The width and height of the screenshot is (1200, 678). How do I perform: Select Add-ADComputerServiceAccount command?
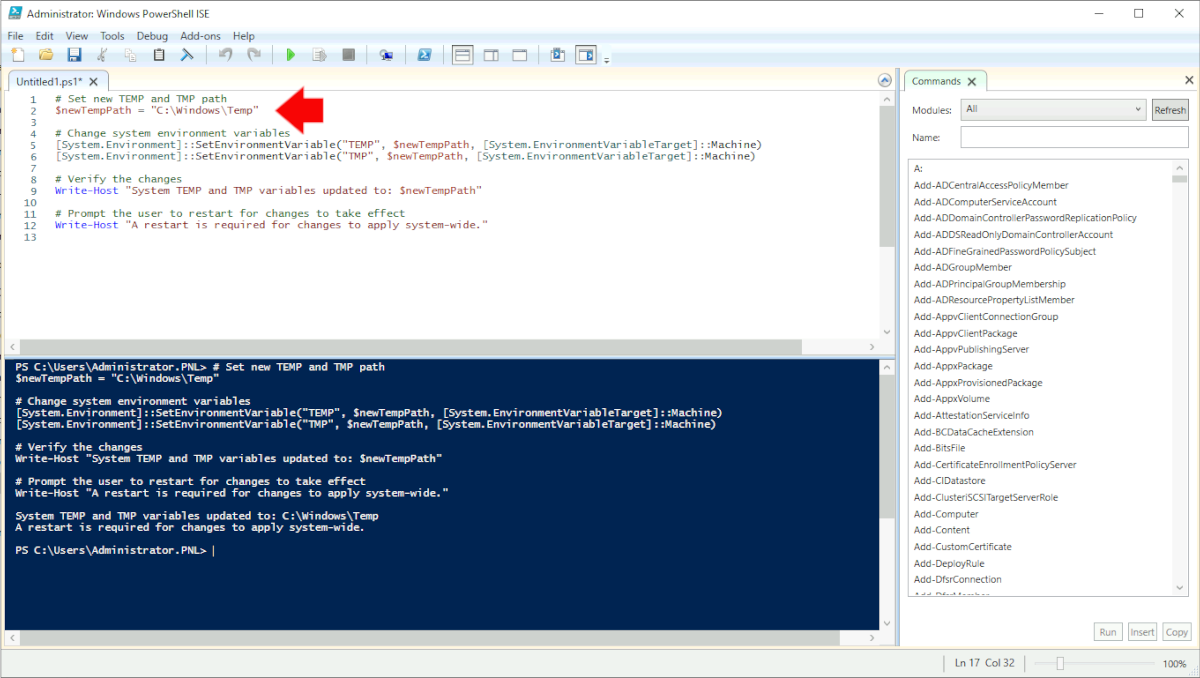click(985, 202)
